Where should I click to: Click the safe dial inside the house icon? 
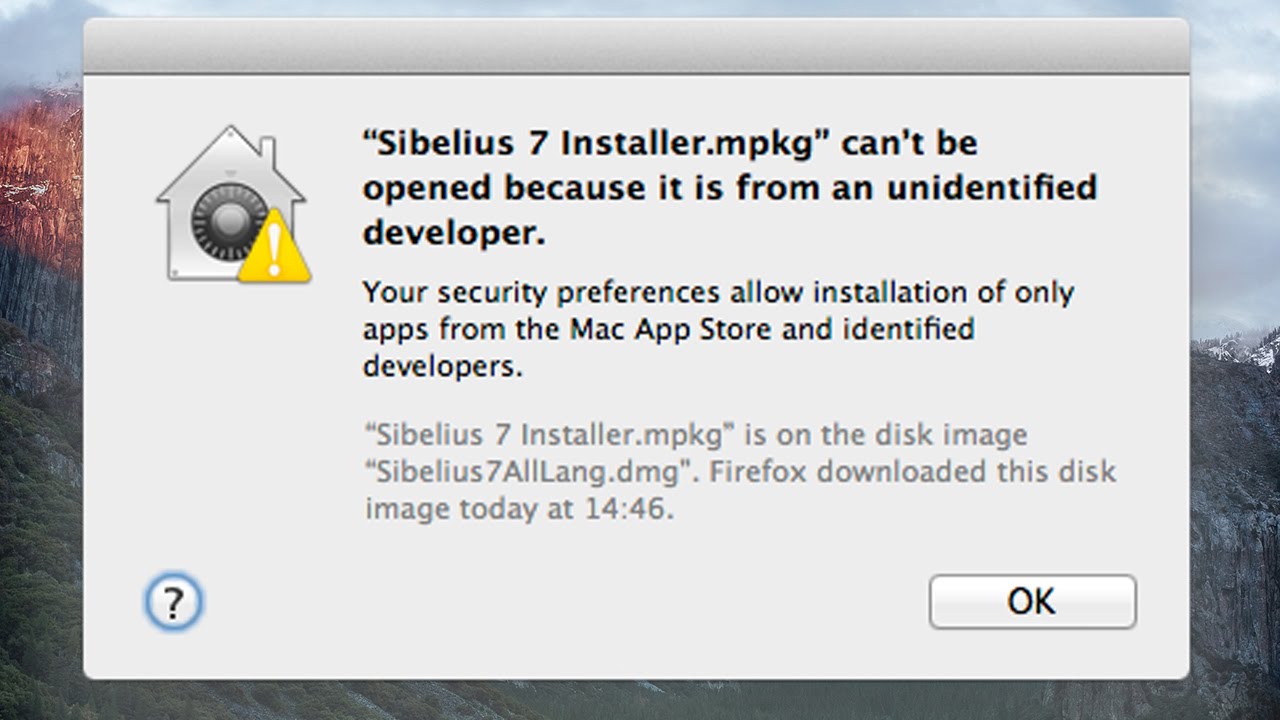[228, 220]
